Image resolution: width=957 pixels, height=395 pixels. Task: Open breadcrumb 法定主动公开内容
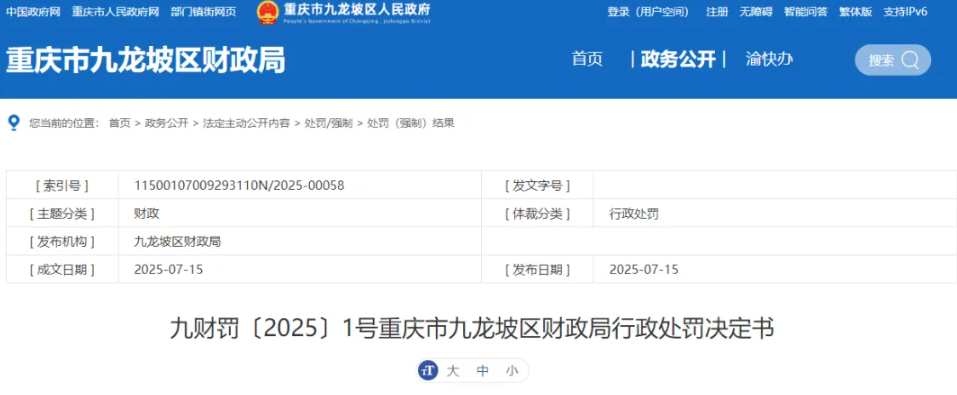point(246,123)
